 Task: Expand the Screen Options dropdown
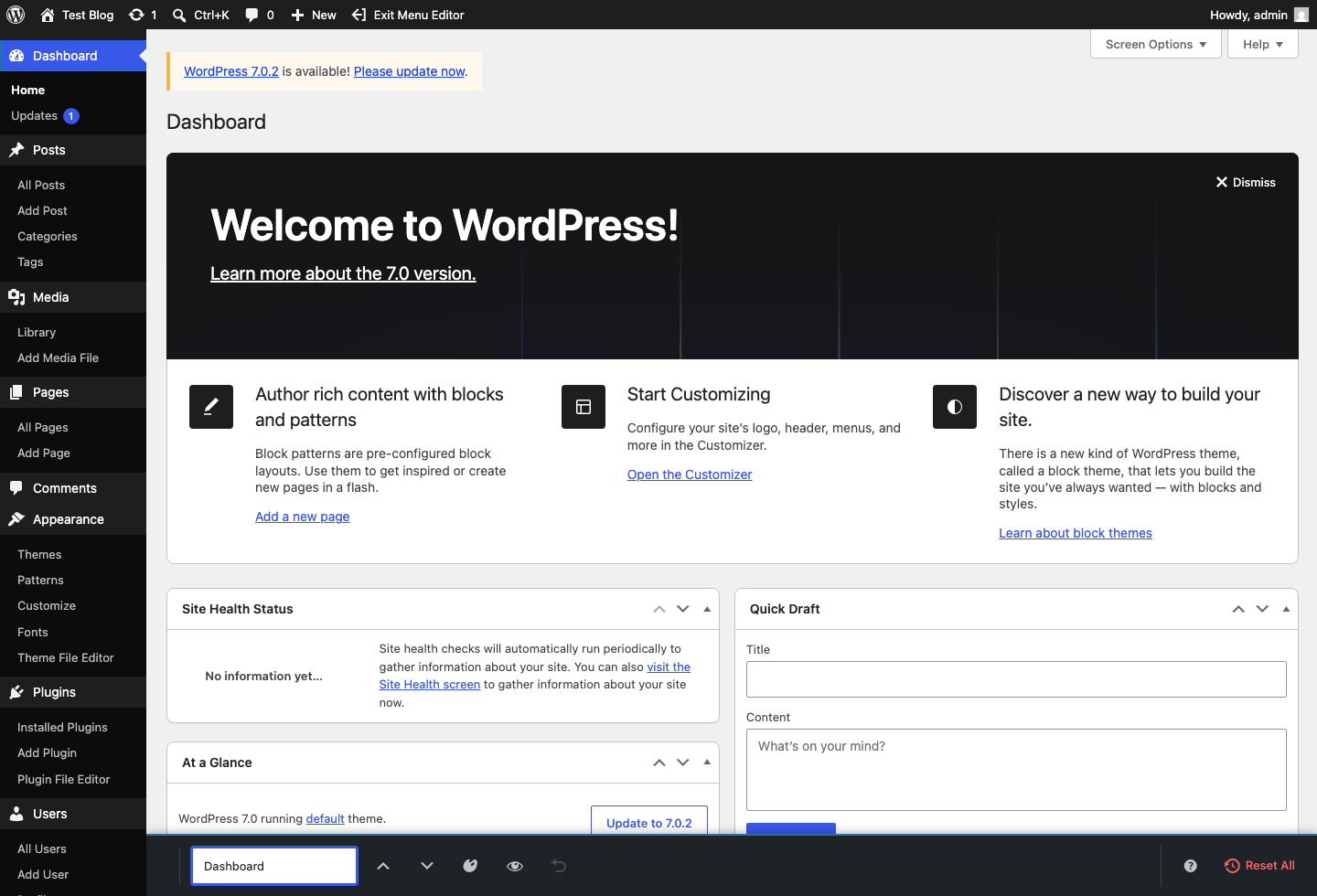[1156, 44]
